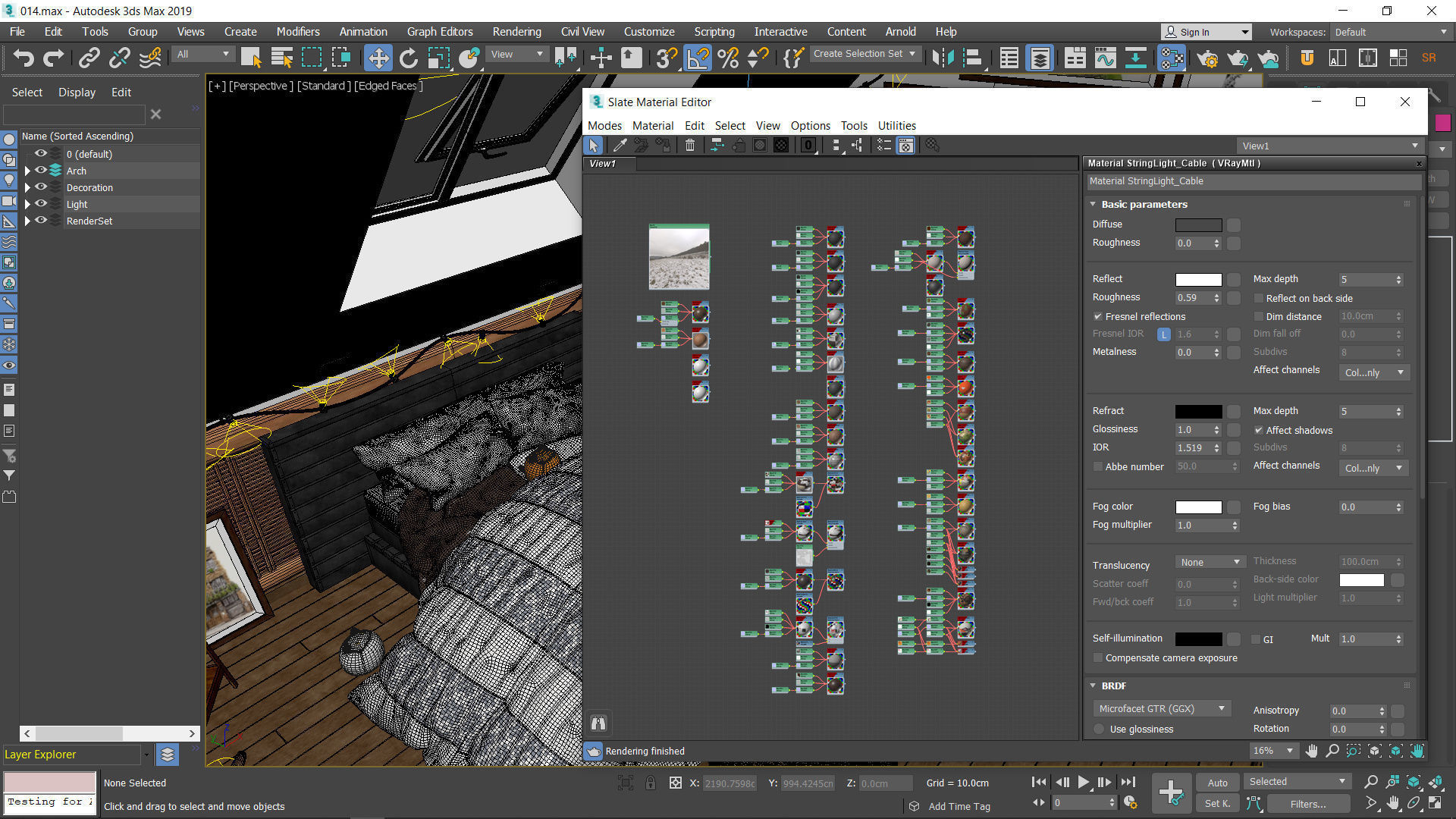
Task: Disable Fresnel reflections checkbox
Action: tap(1097, 316)
